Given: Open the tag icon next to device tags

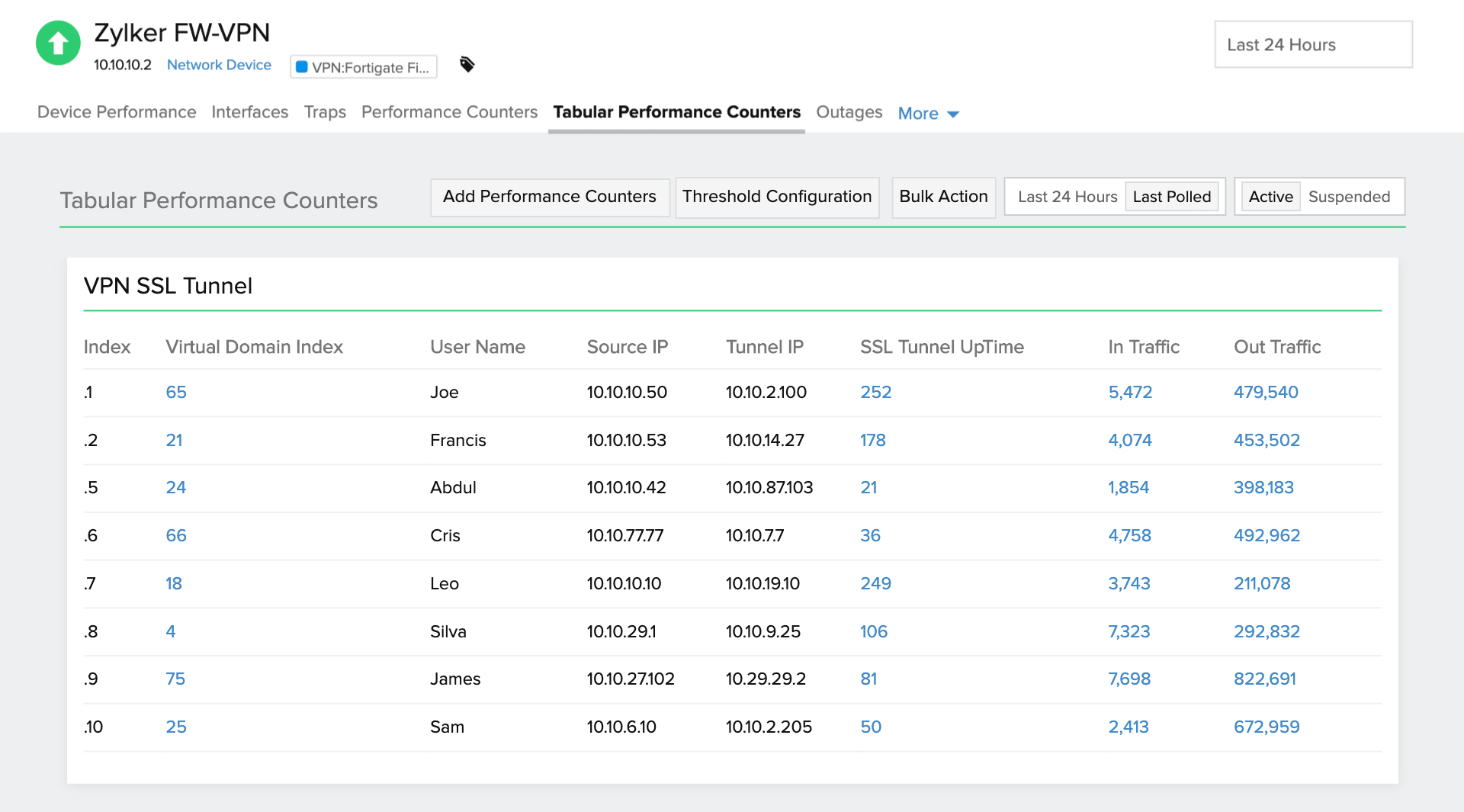Looking at the screenshot, I should click(467, 65).
